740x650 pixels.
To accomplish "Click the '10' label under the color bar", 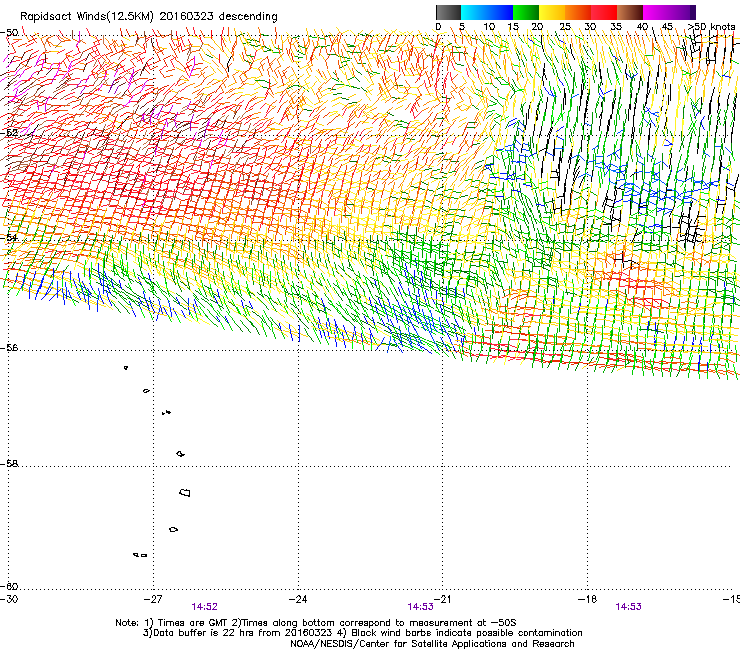I will pos(489,26).
